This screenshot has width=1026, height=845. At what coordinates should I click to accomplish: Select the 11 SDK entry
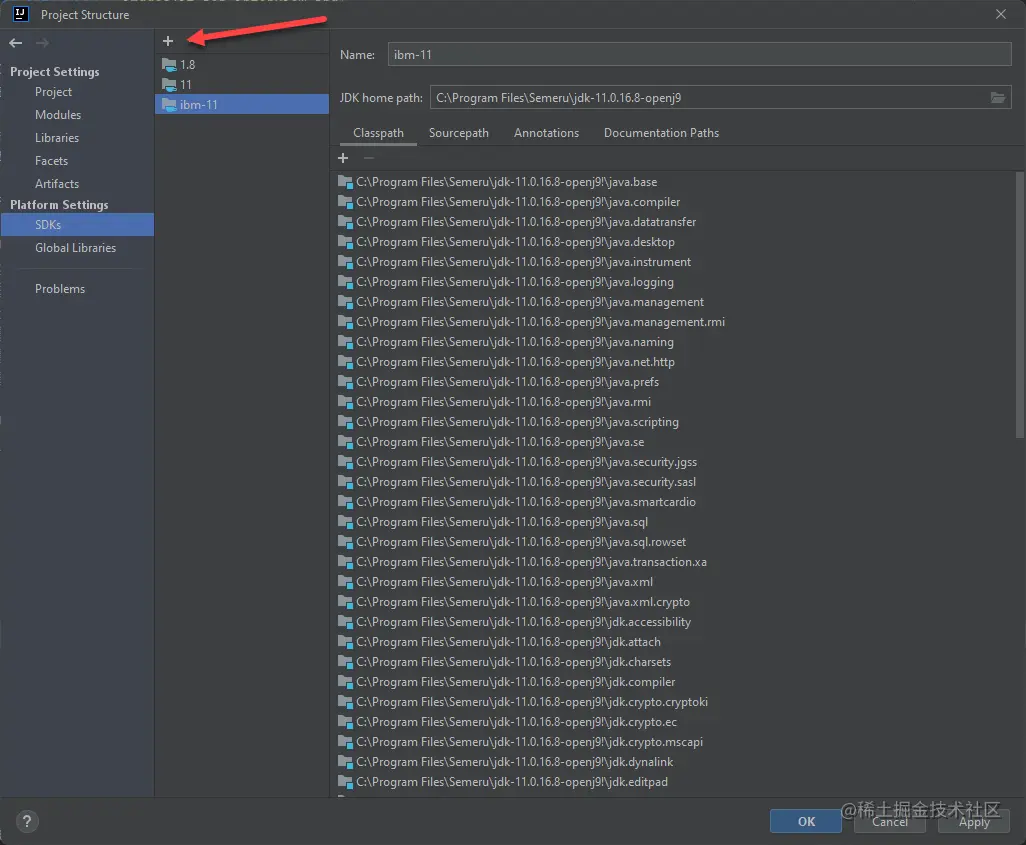pyautogui.click(x=241, y=84)
